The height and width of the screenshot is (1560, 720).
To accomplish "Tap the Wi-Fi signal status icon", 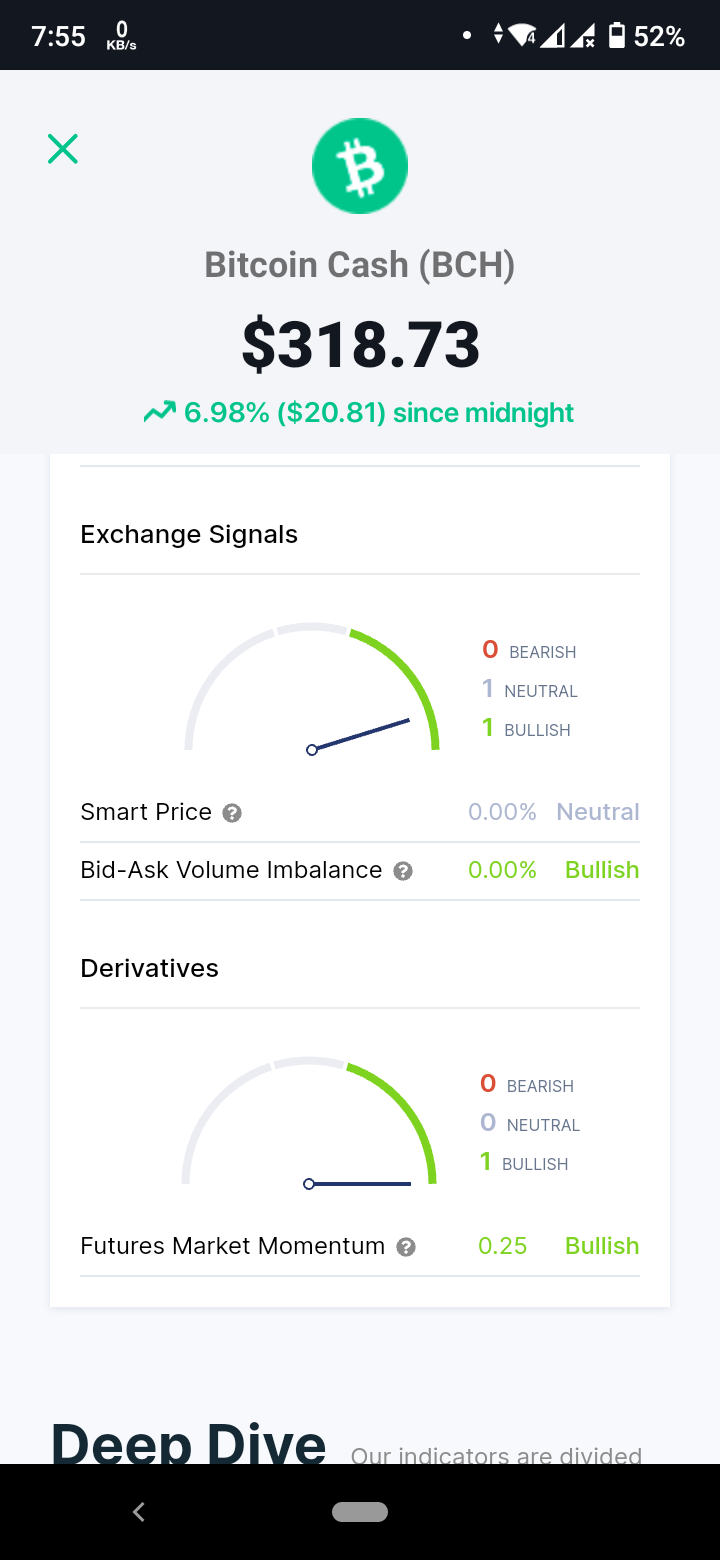I will (523, 37).
